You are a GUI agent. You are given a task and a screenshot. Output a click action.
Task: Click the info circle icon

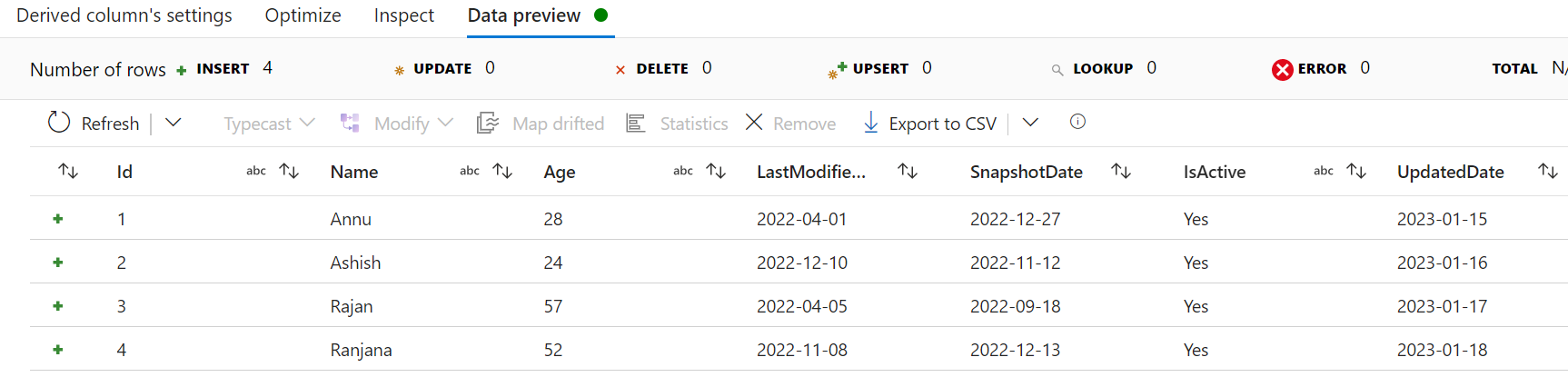tap(1077, 122)
